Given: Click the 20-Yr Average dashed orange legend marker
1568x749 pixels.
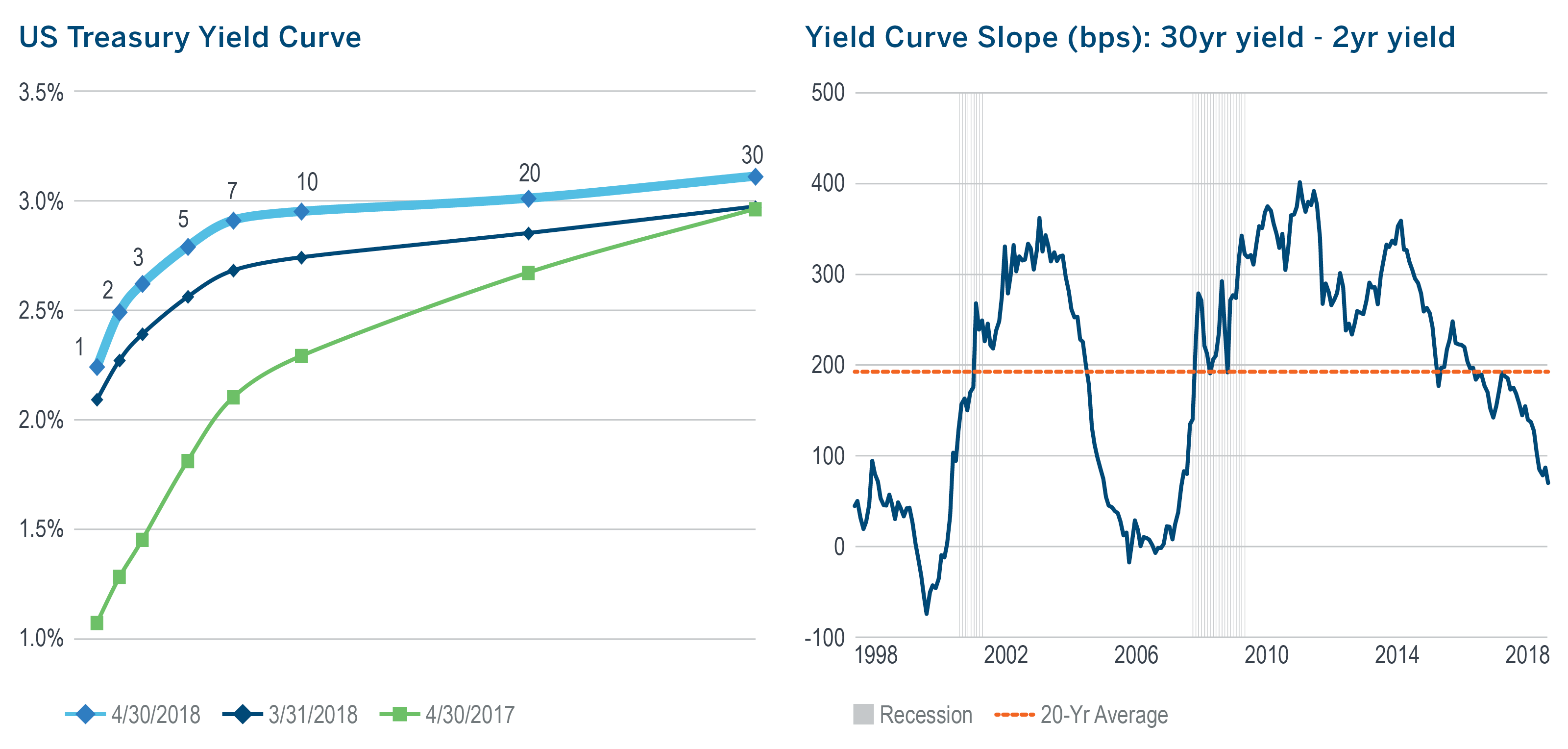Looking at the screenshot, I should 1014,714.
